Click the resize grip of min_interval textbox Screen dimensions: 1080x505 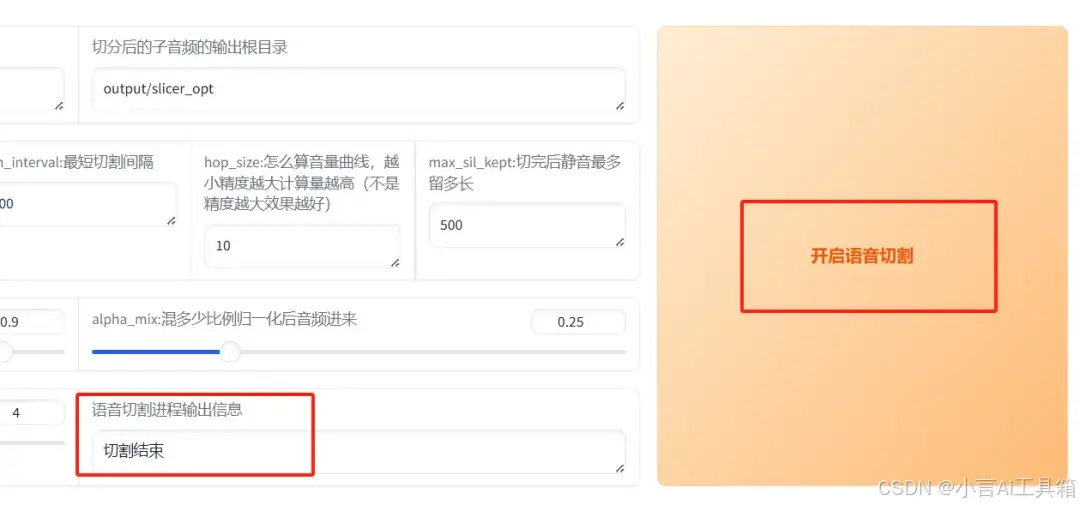[171, 220]
